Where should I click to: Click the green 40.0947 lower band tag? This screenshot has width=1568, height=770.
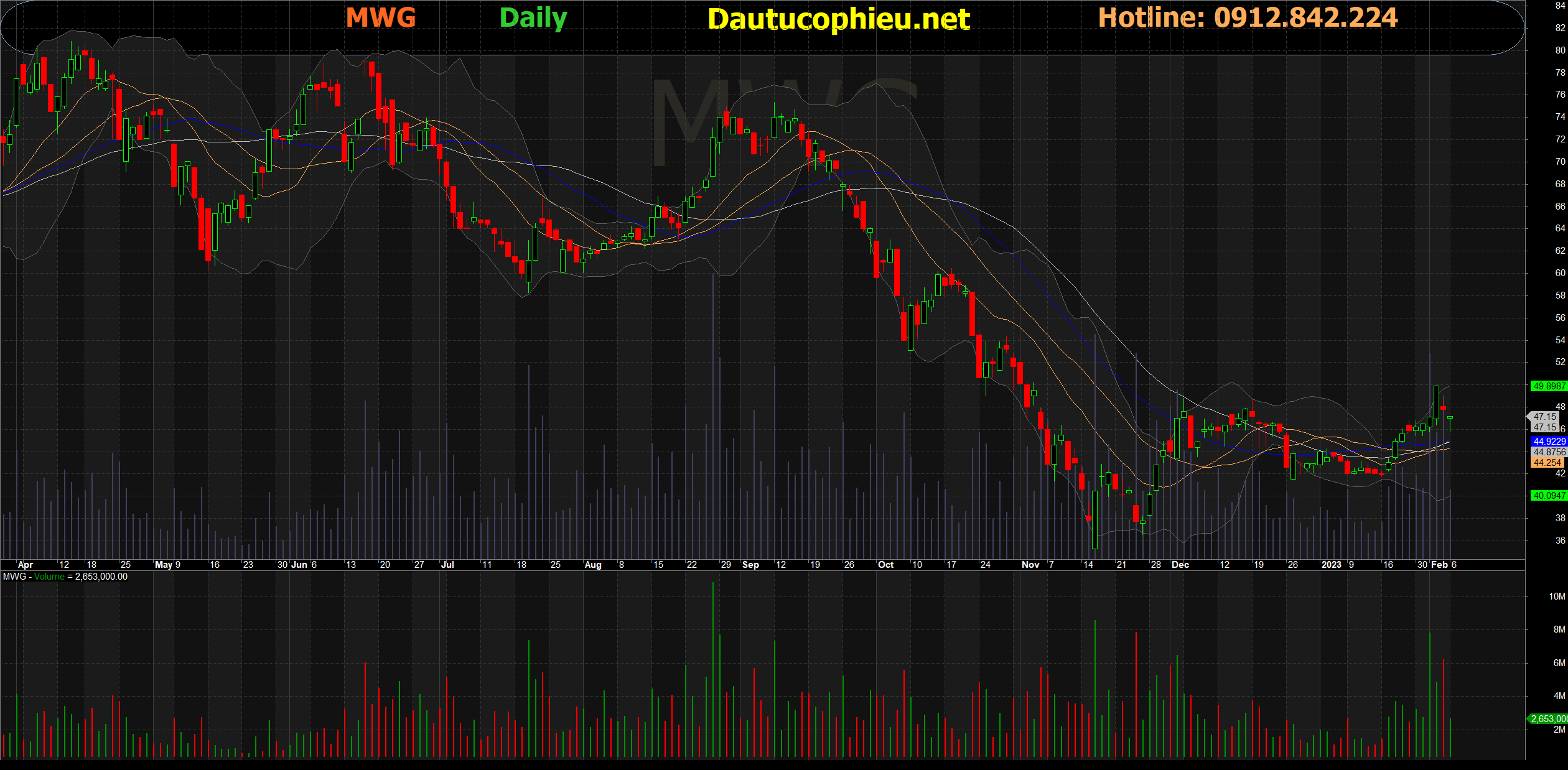point(1549,496)
